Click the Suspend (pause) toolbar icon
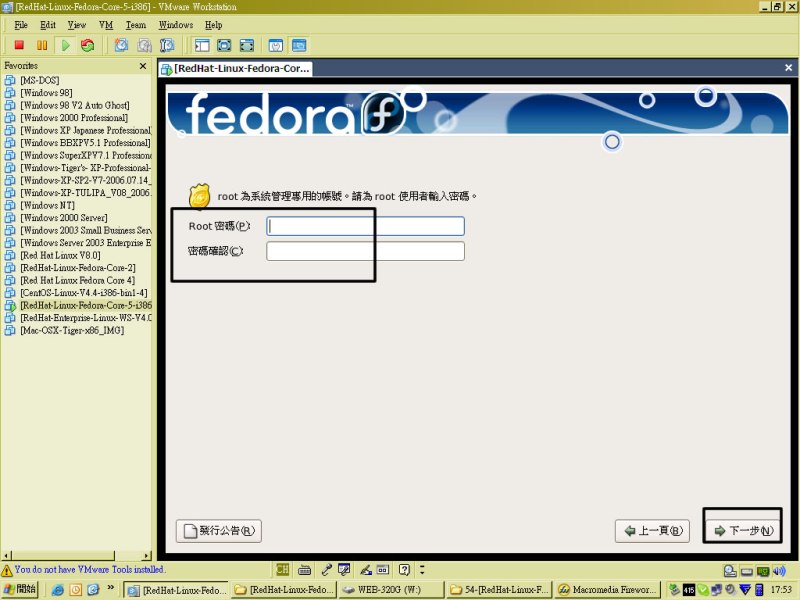The width and height of the screenshot is (800, 600). [x=42, y=45]
